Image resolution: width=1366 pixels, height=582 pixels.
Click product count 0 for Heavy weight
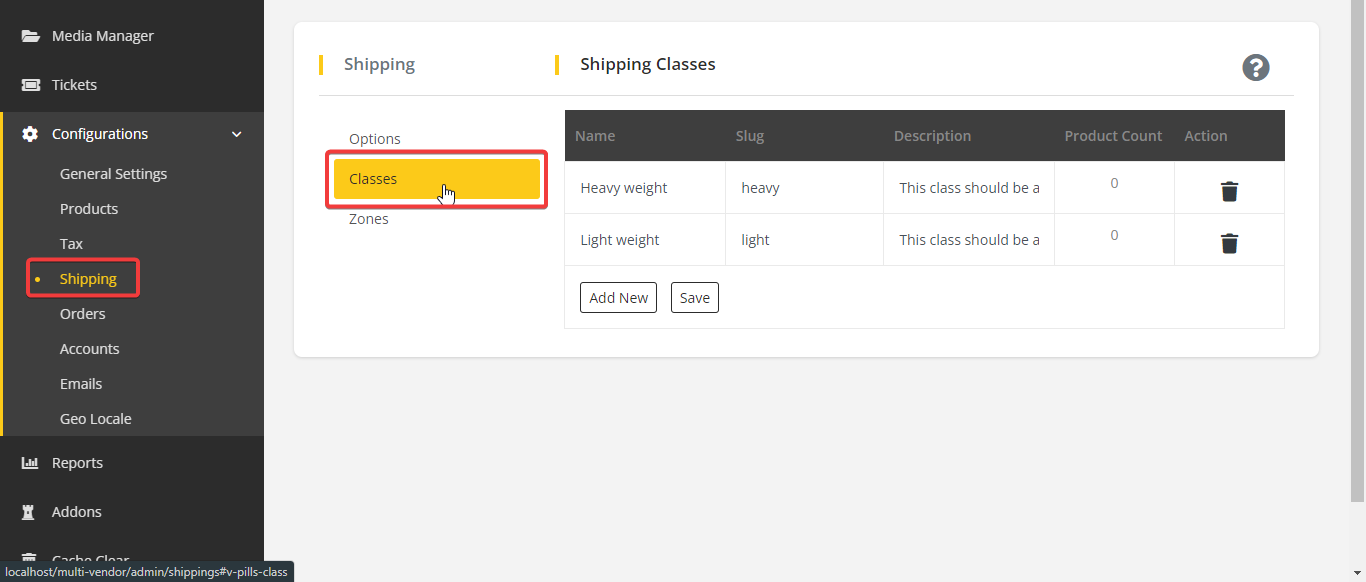[x=1114, y=183]
